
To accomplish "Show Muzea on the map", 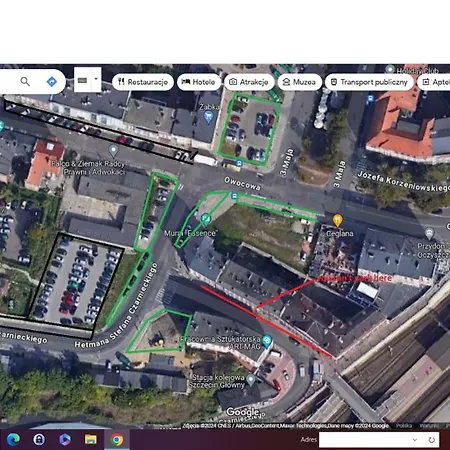I will (299, 82).
